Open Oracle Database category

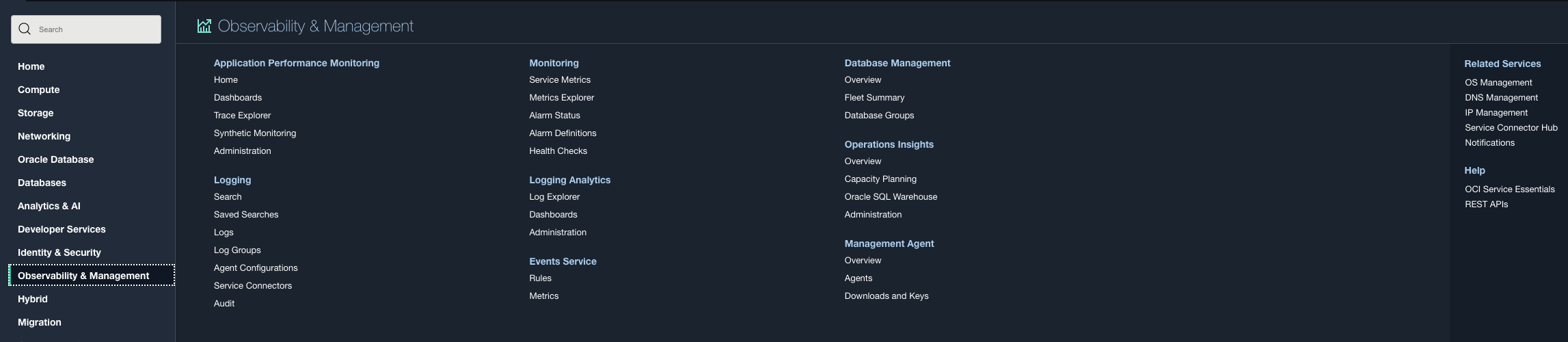(56, 159)
